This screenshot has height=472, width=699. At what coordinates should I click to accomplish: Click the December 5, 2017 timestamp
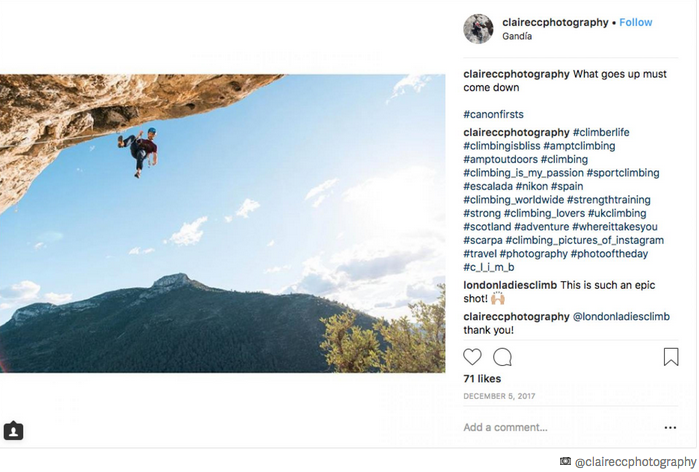coord(499,397)
